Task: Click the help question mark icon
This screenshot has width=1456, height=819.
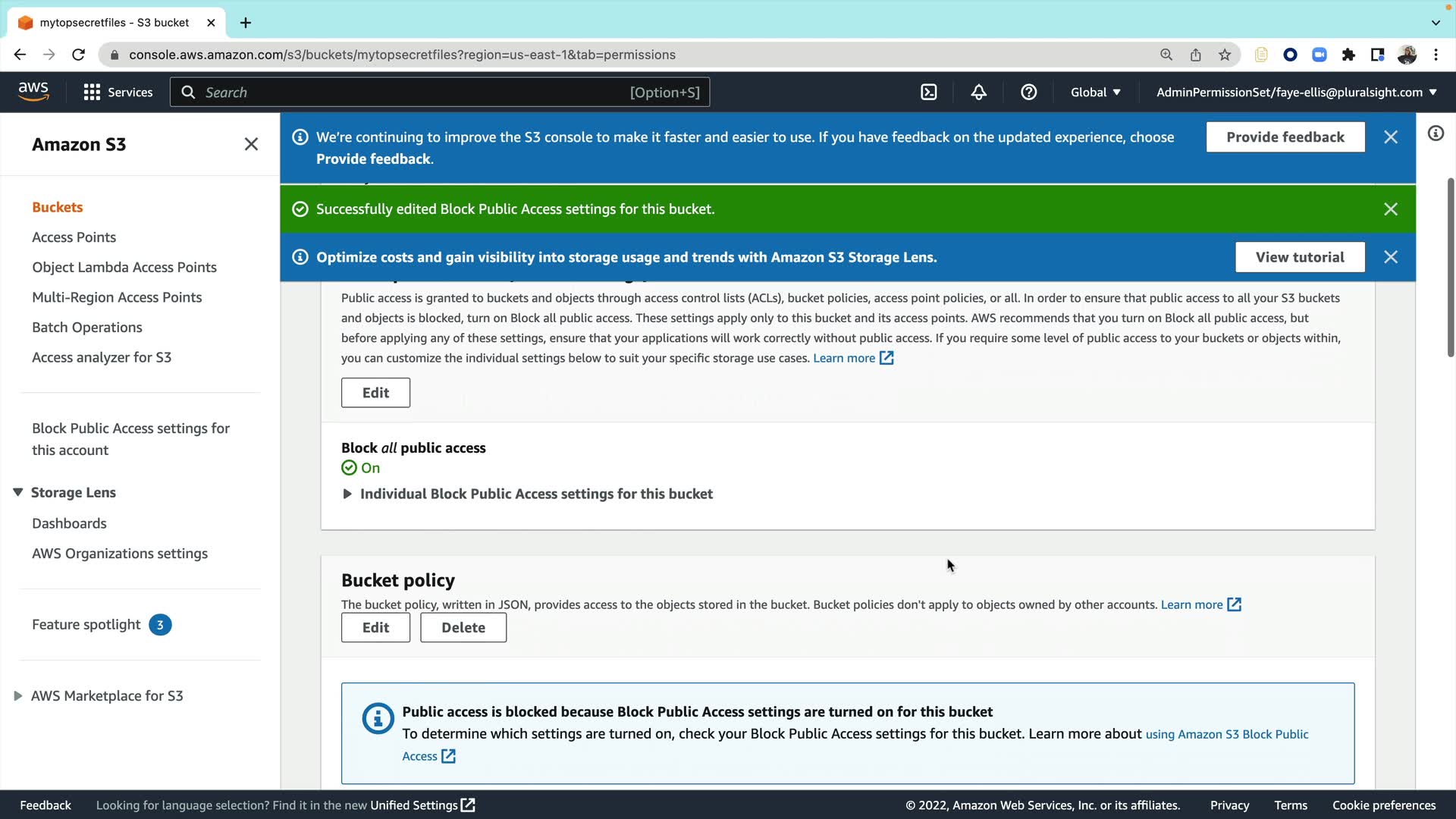Action: (1028, 93)
